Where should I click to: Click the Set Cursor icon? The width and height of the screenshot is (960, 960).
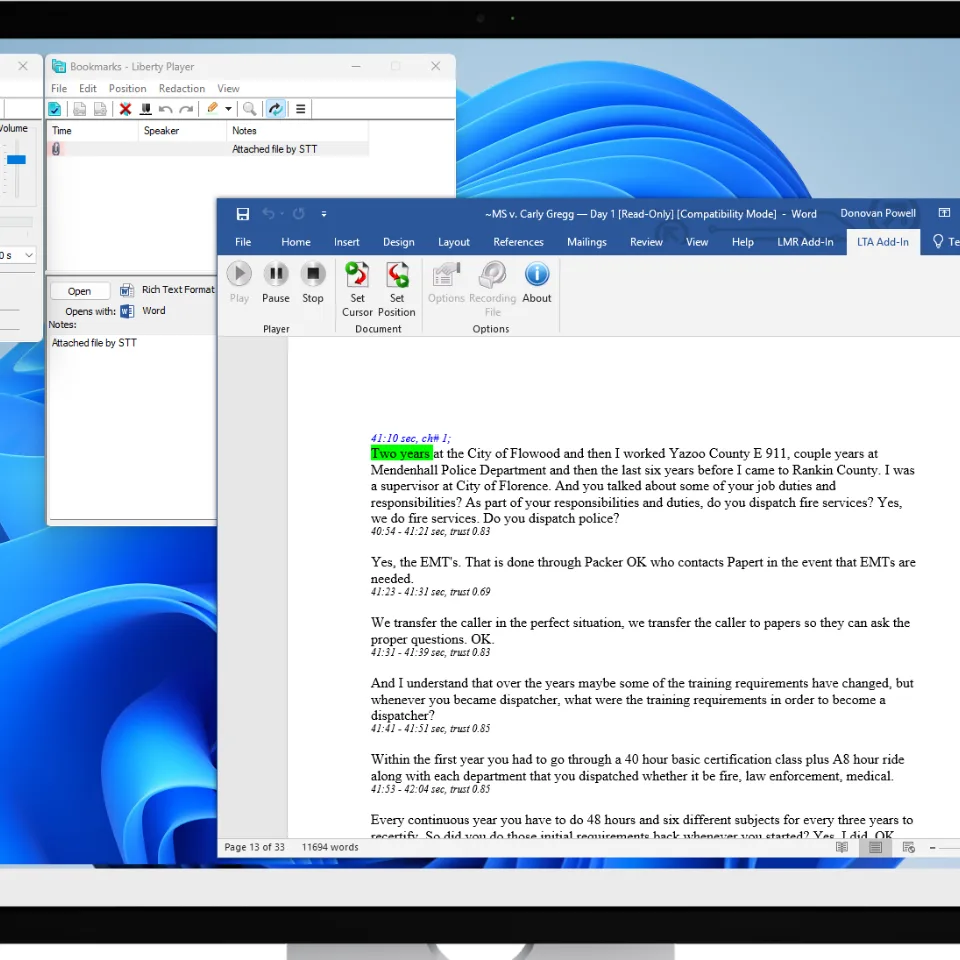pyautogui.click(x=357, y=274)
